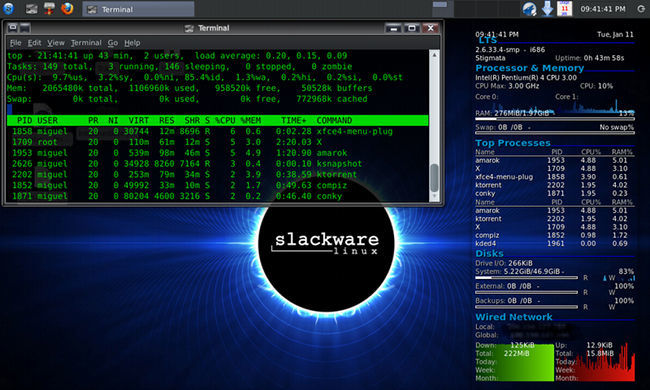Viewport: 650px width, 390px height.
Task: Click the red tool launcher beside Firefox
Action: pos(49,8)
